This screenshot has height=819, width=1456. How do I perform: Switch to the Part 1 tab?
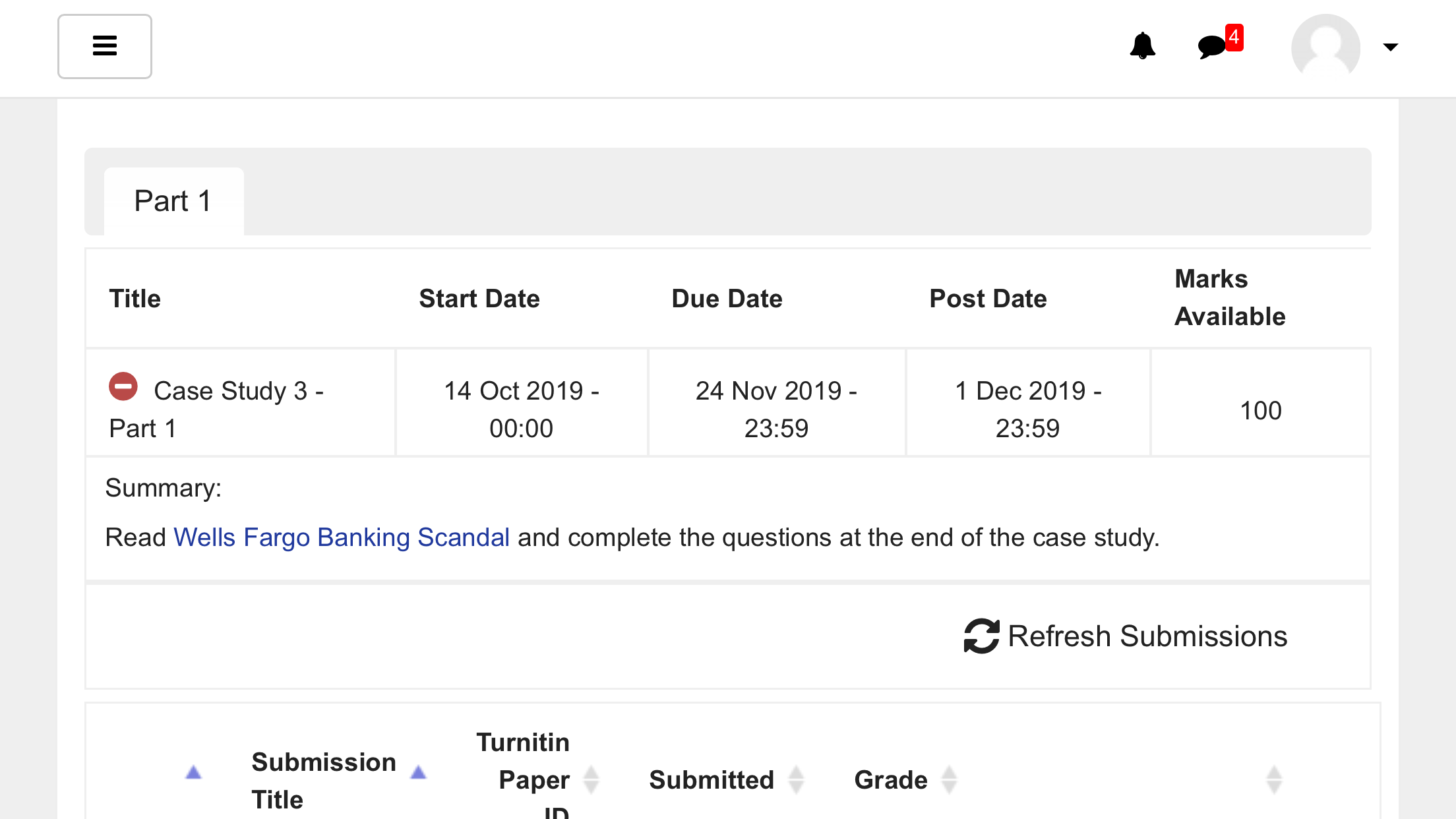click(174, 201)
